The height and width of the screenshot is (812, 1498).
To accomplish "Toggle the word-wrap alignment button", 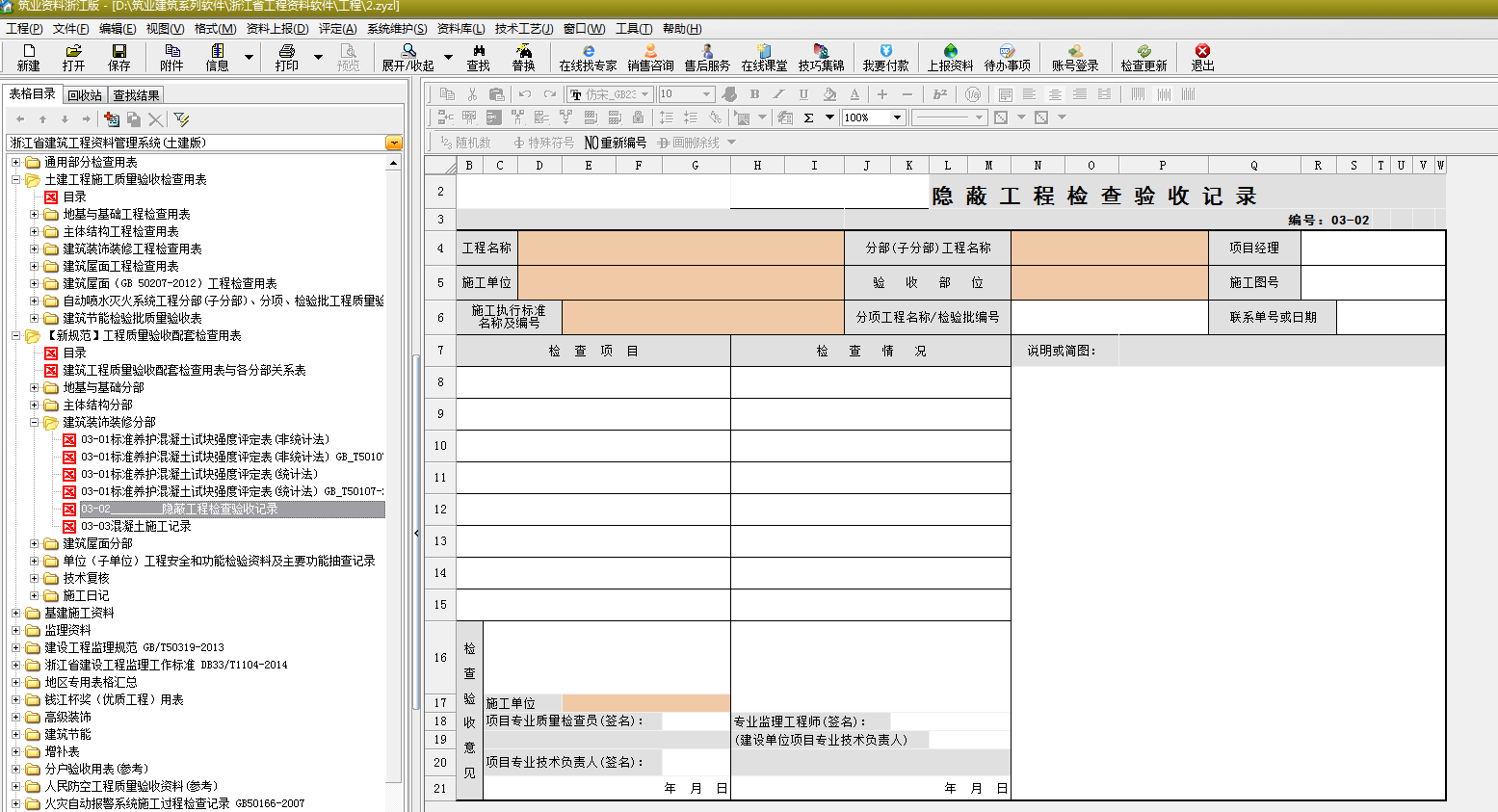I will click(1005, 94).
